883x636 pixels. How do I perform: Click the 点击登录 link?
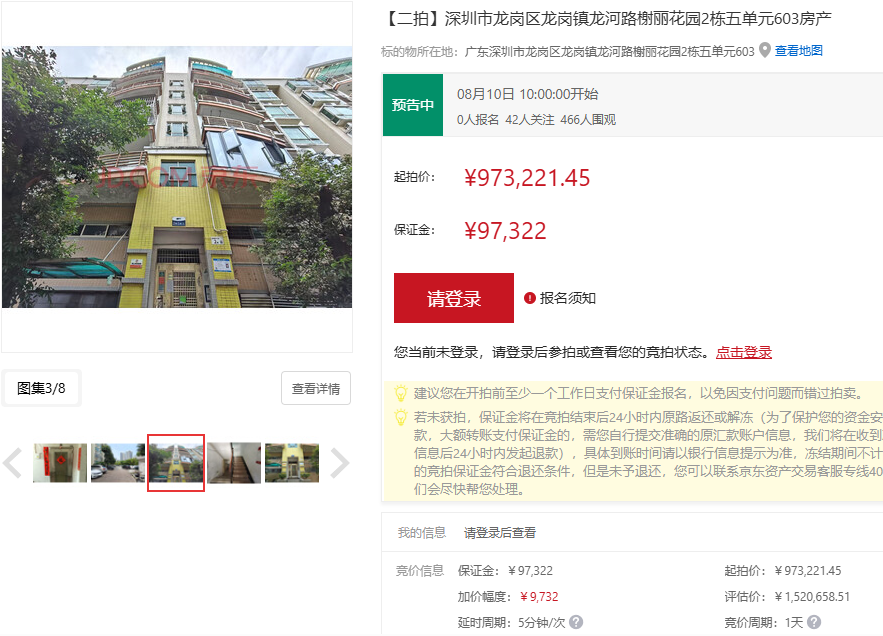(743, 352)
